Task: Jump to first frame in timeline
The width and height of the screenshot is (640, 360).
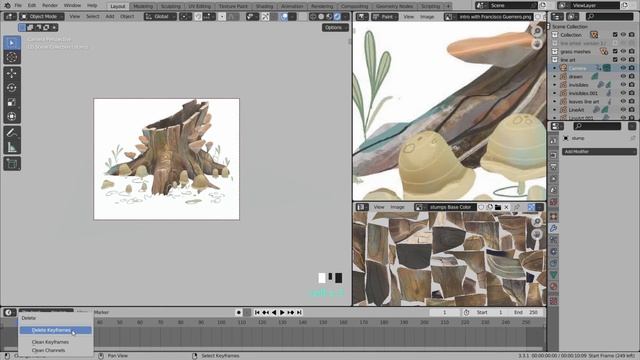Action: coord(257,312)
